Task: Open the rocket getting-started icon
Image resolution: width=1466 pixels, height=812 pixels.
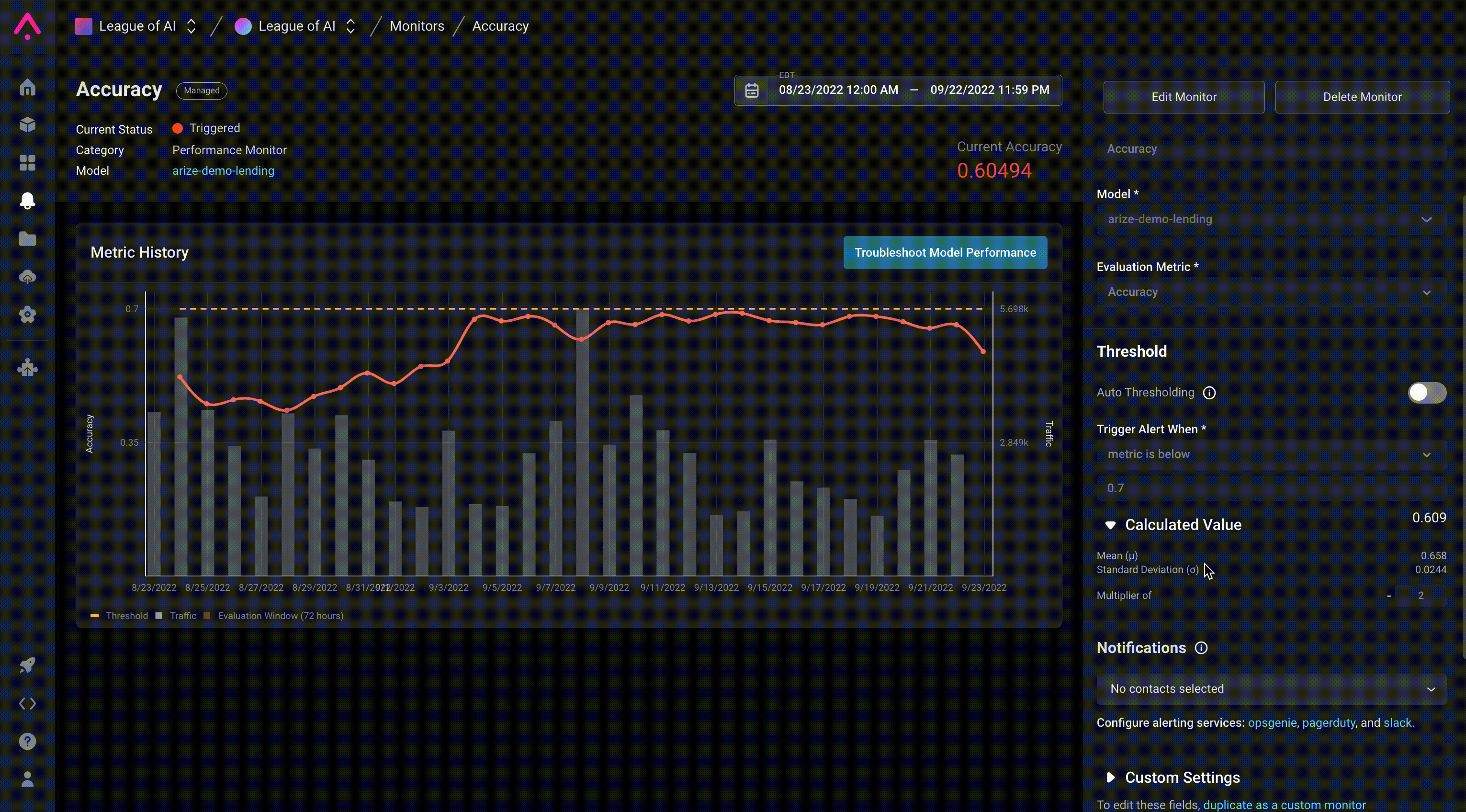Action: 27,665
